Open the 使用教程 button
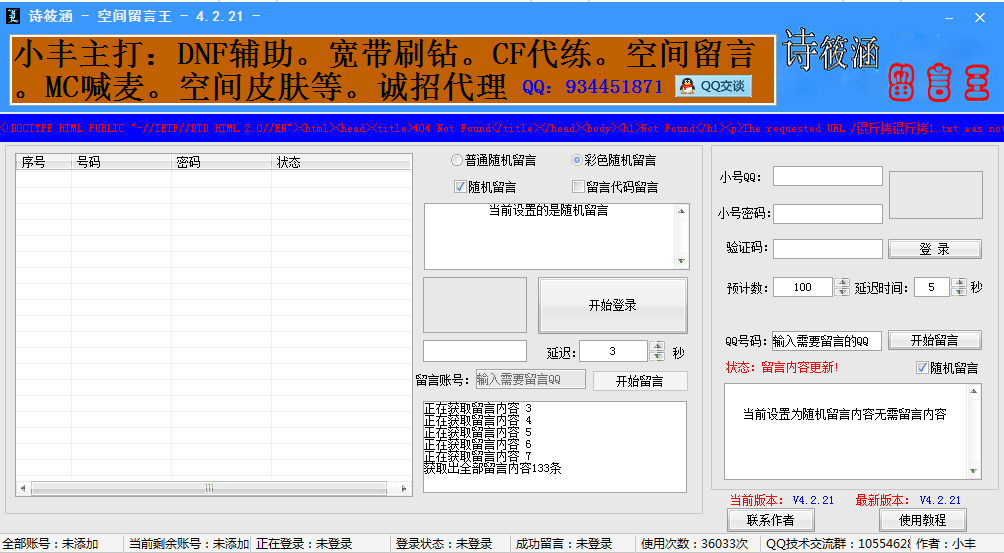 [922, 520]
